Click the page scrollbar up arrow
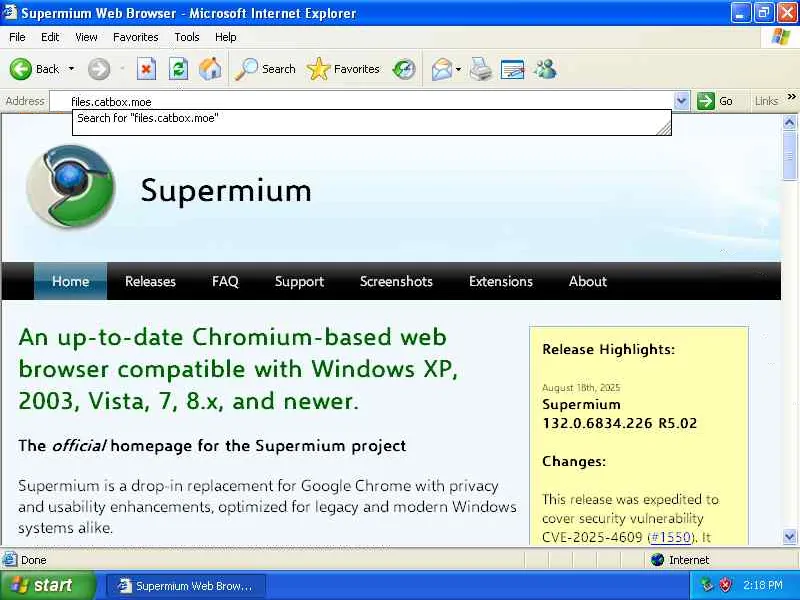800x600 pixels. click(789, 122)
